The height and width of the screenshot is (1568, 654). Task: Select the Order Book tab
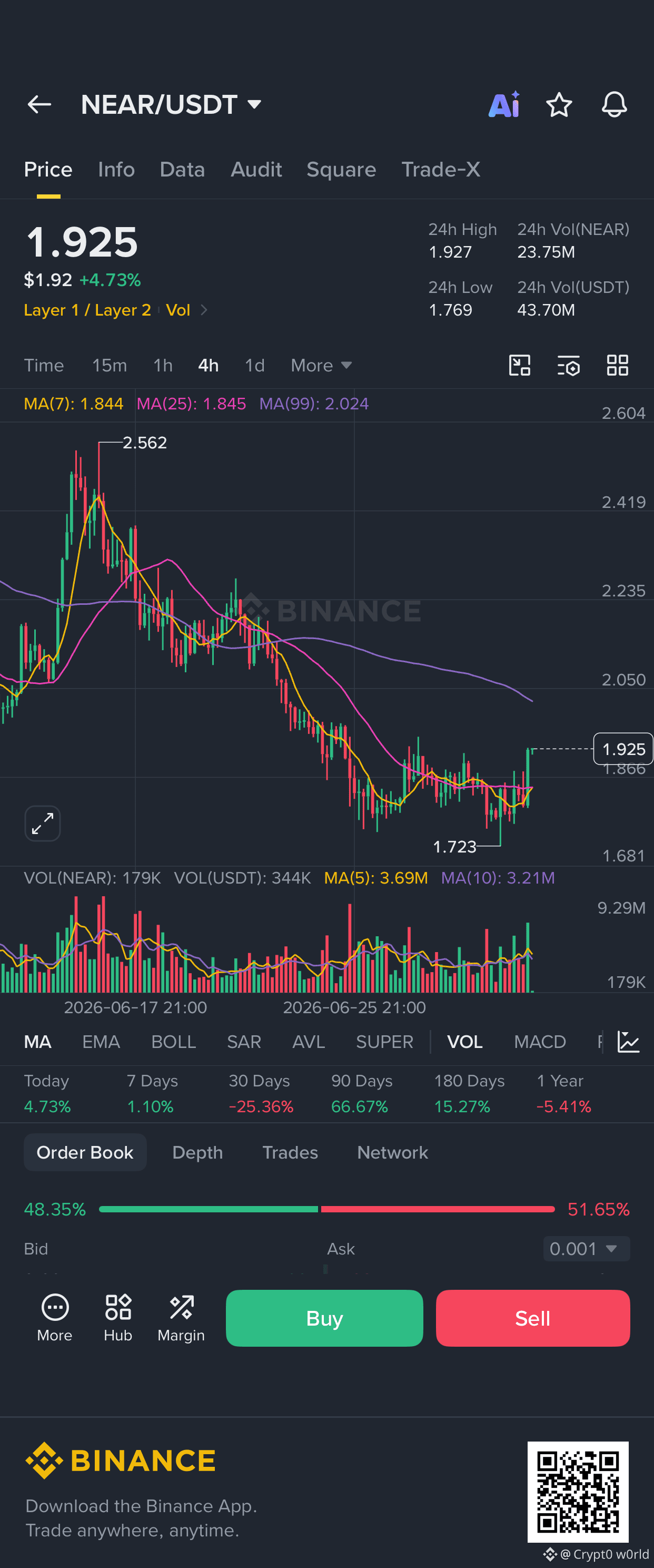[85, 1152]
